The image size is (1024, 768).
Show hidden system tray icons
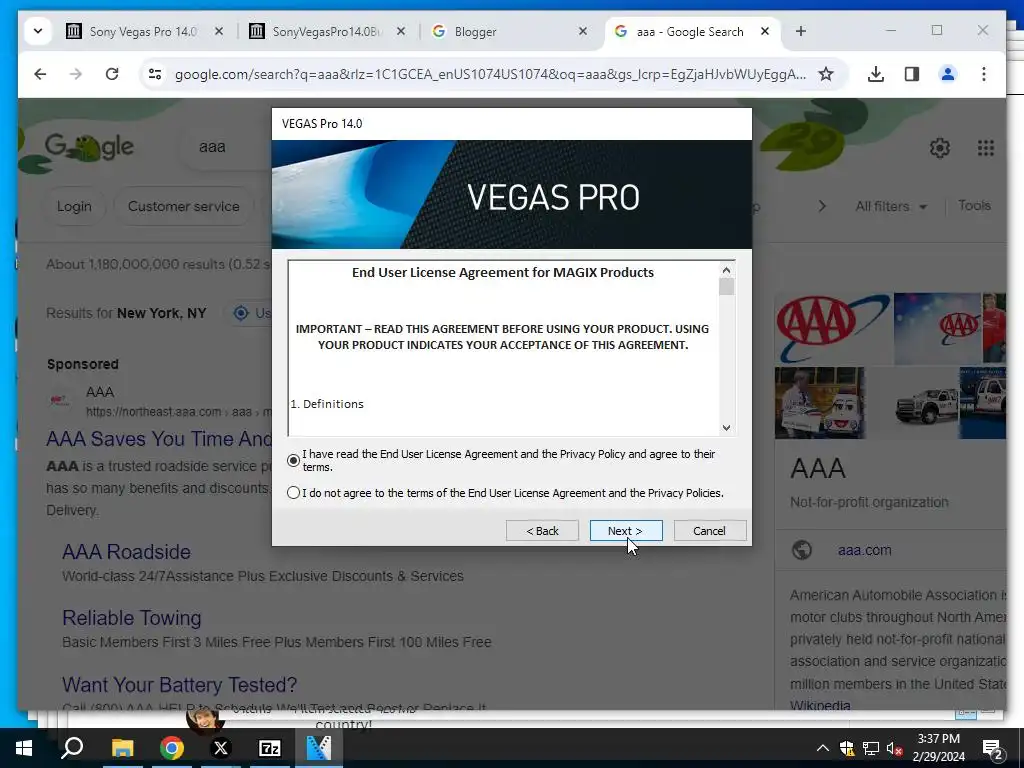coord(823,748)
